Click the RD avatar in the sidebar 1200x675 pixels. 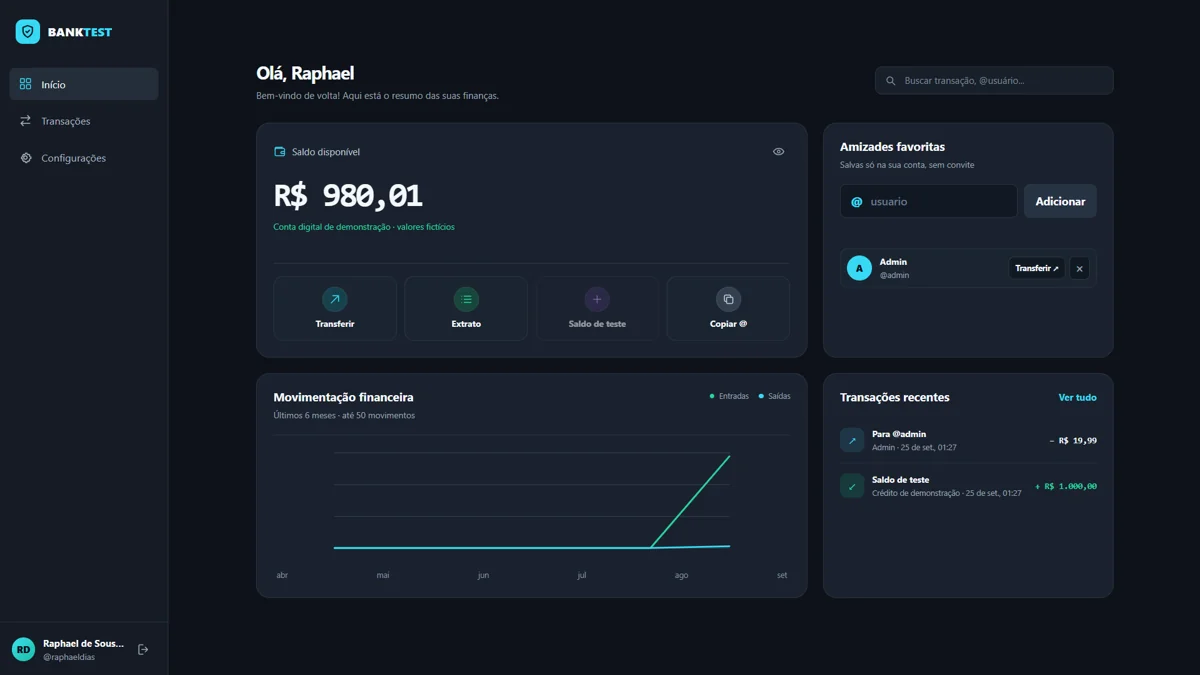pos(23,650)
